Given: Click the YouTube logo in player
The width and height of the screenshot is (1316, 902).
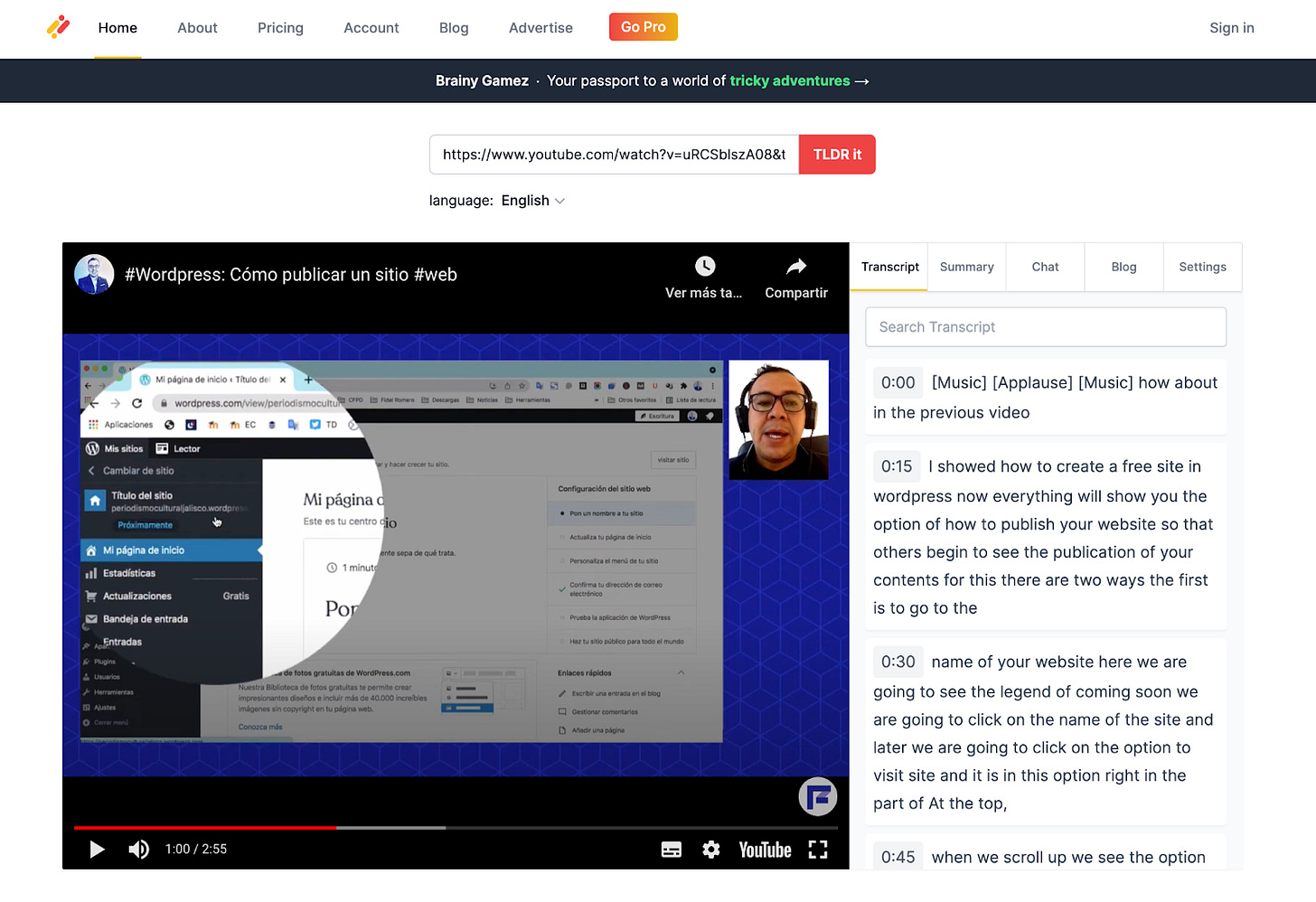Looking at the screenshot, I should coord(765,850).
